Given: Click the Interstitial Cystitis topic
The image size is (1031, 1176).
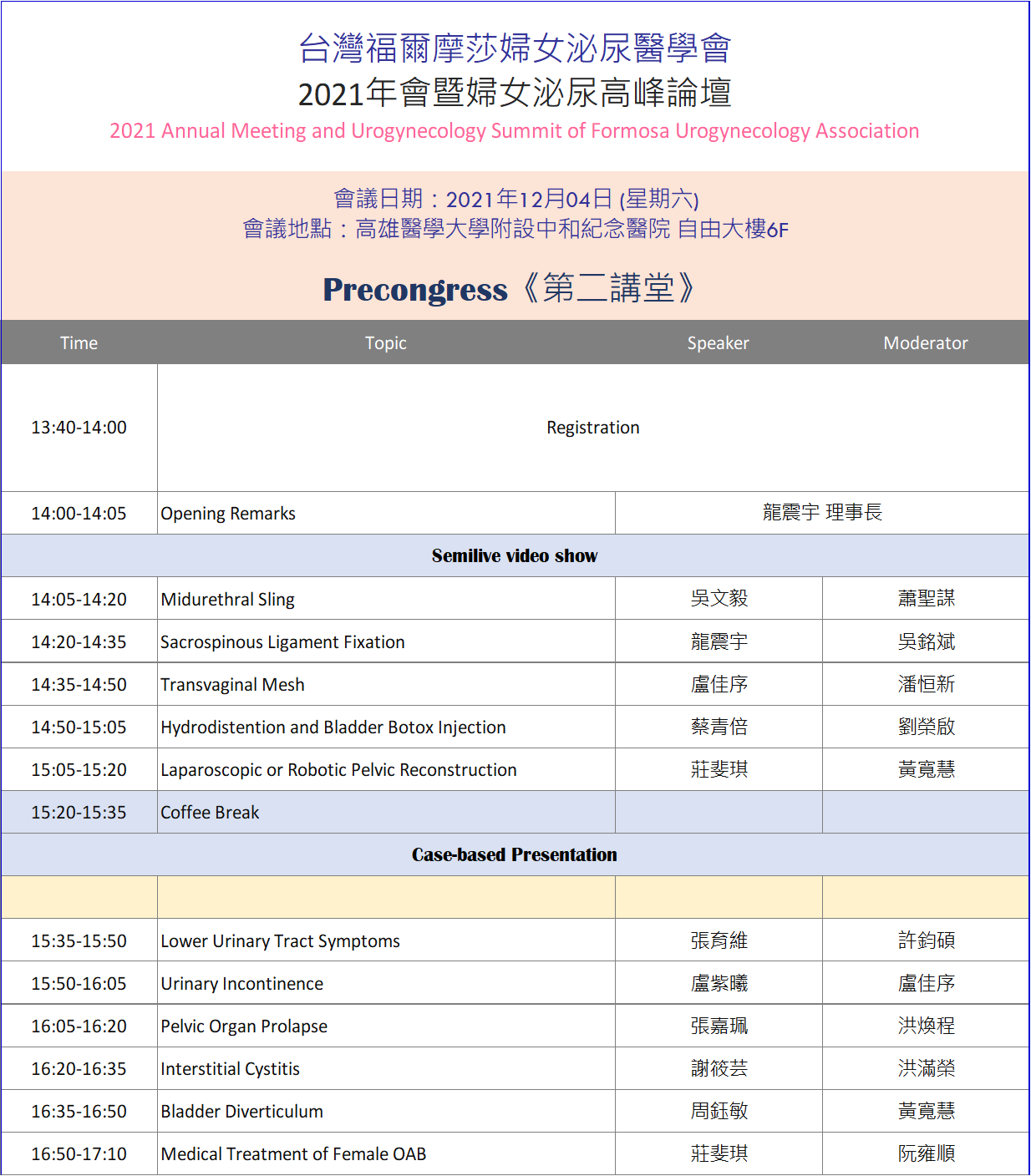Looking at the screenshot, I should tap(230, 1069).
